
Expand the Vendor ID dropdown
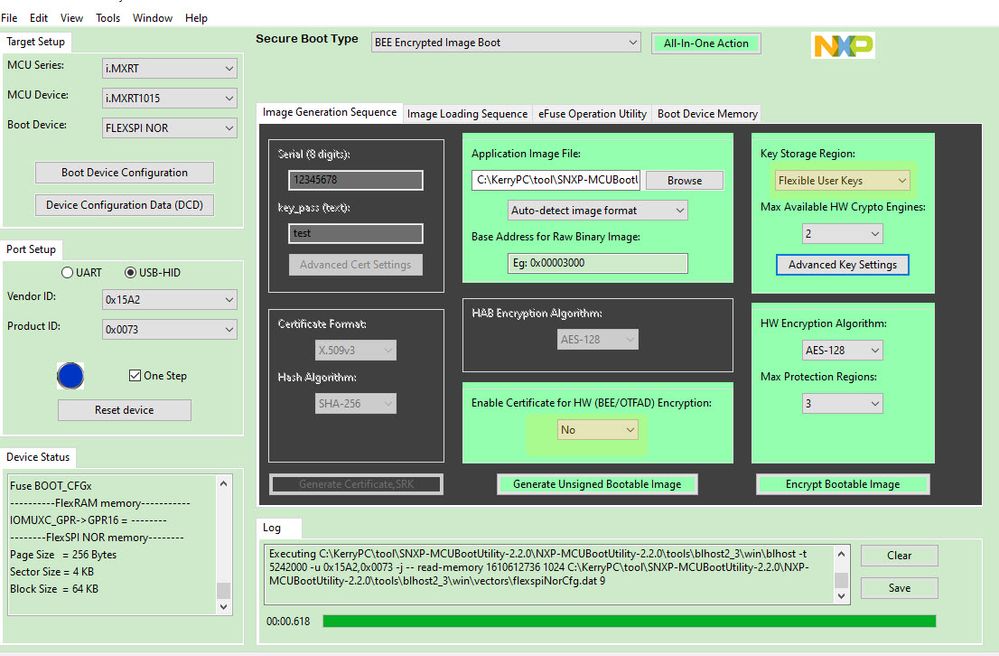(169, 299)
